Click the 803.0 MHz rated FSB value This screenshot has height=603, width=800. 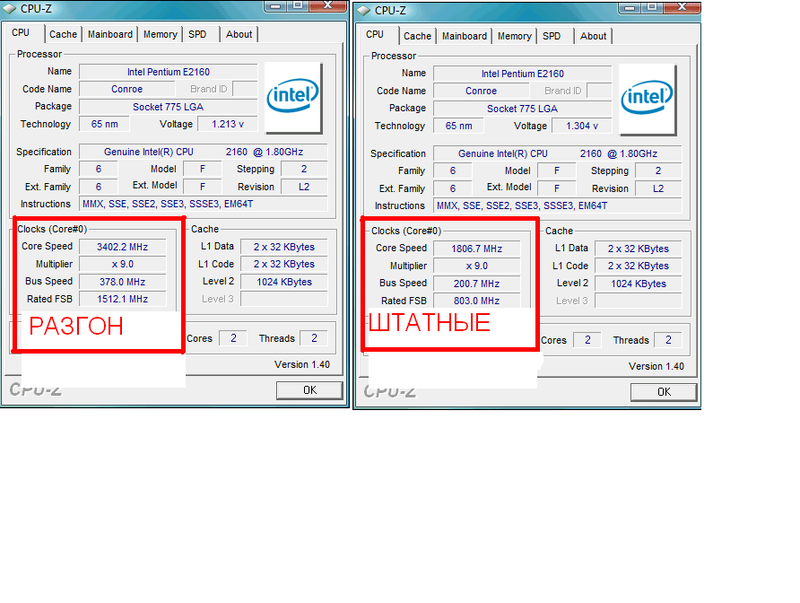[x=477, y=301]
